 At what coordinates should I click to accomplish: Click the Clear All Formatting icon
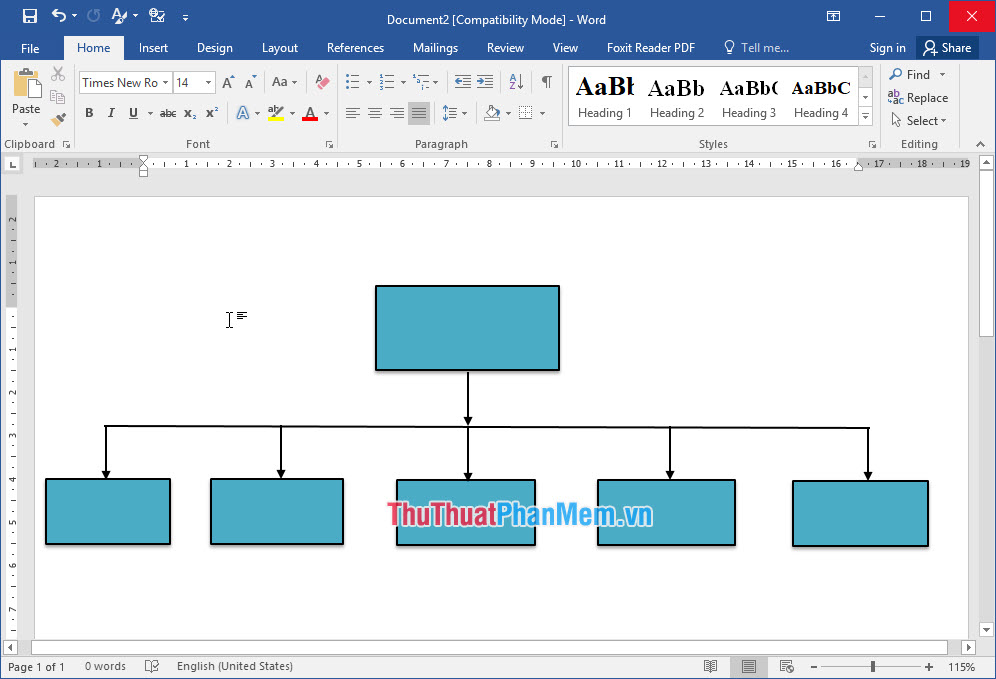pyautogui.click(x=321, y=82)
